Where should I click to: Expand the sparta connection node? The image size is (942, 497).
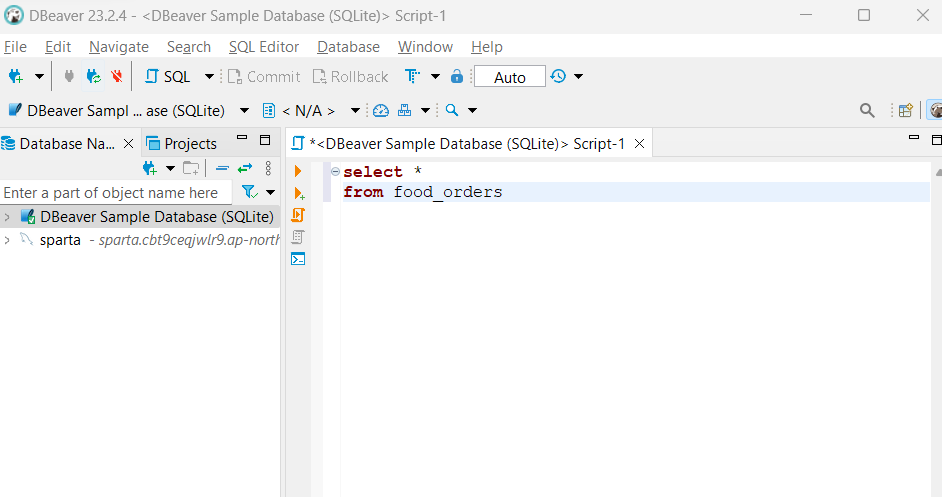tap(7, 240)
